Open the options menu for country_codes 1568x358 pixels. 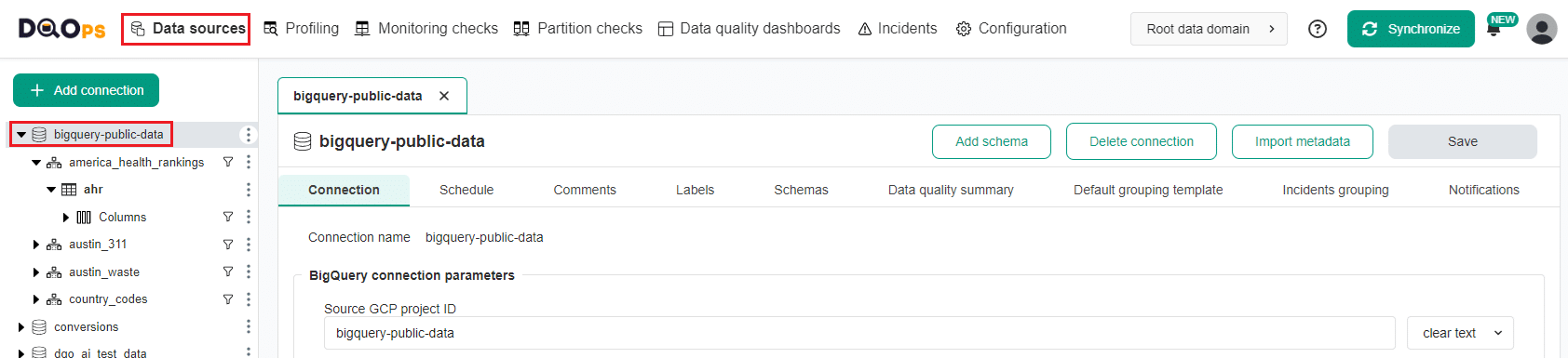pos(248,299)
